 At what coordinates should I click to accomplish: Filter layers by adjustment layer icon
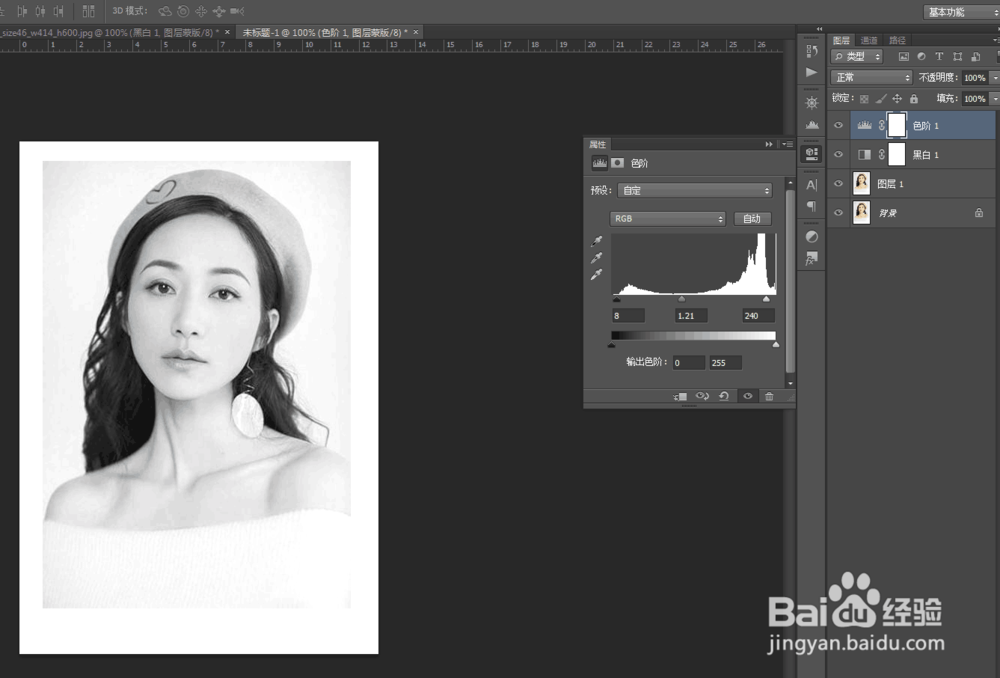pyautogui.click(x=921, y=57)
